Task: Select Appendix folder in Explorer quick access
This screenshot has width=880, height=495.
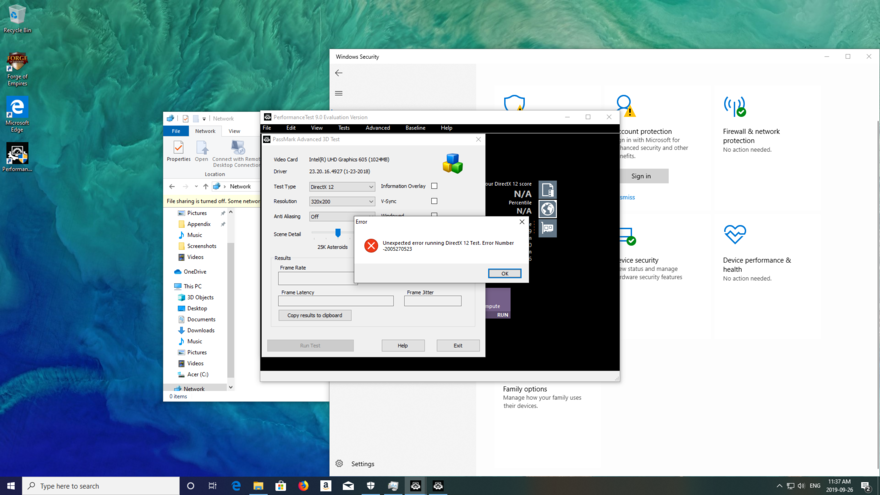Action: click(x=199, y=224)
